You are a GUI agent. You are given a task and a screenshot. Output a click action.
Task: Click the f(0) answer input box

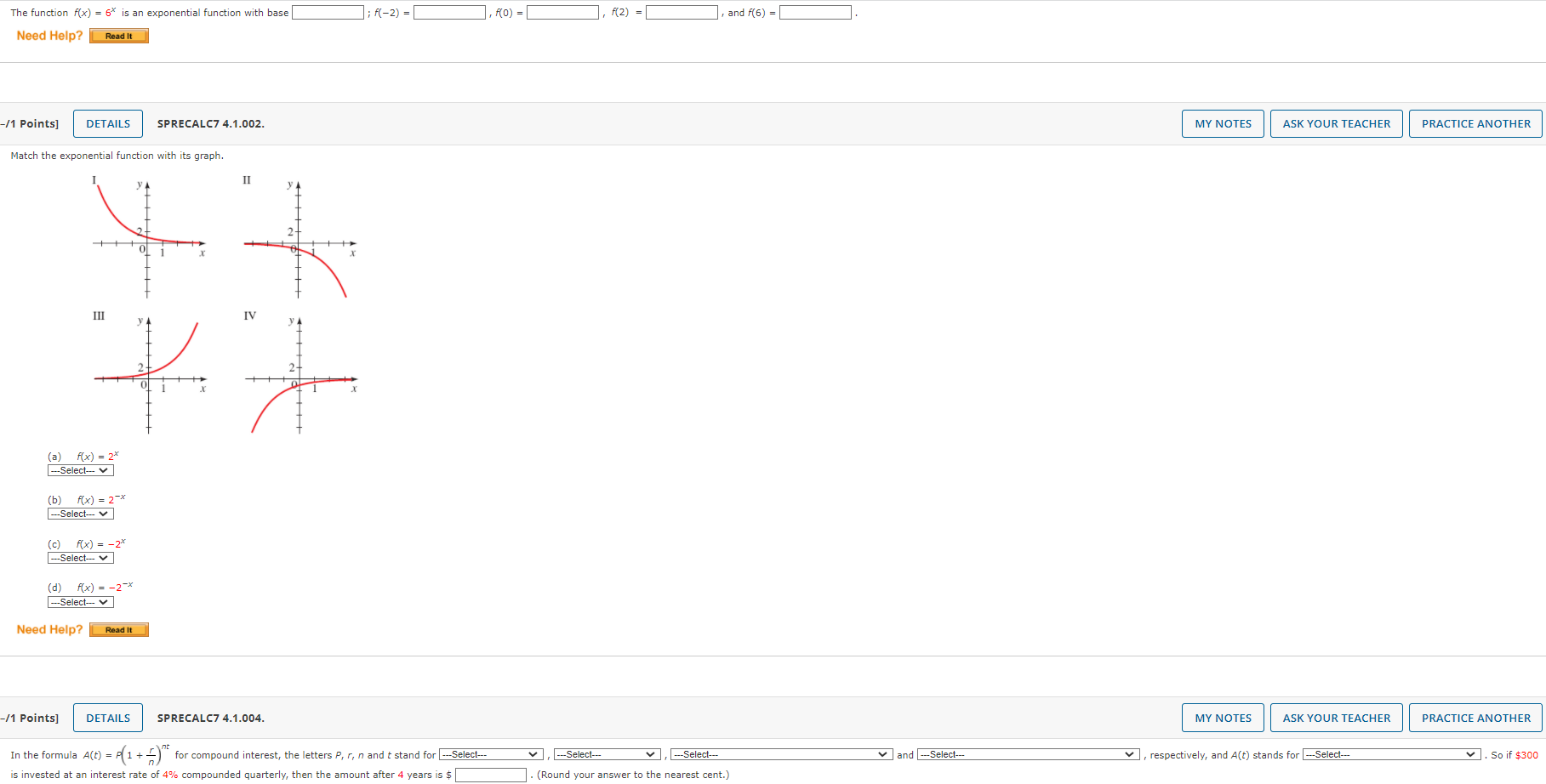[x=562, y=13]
